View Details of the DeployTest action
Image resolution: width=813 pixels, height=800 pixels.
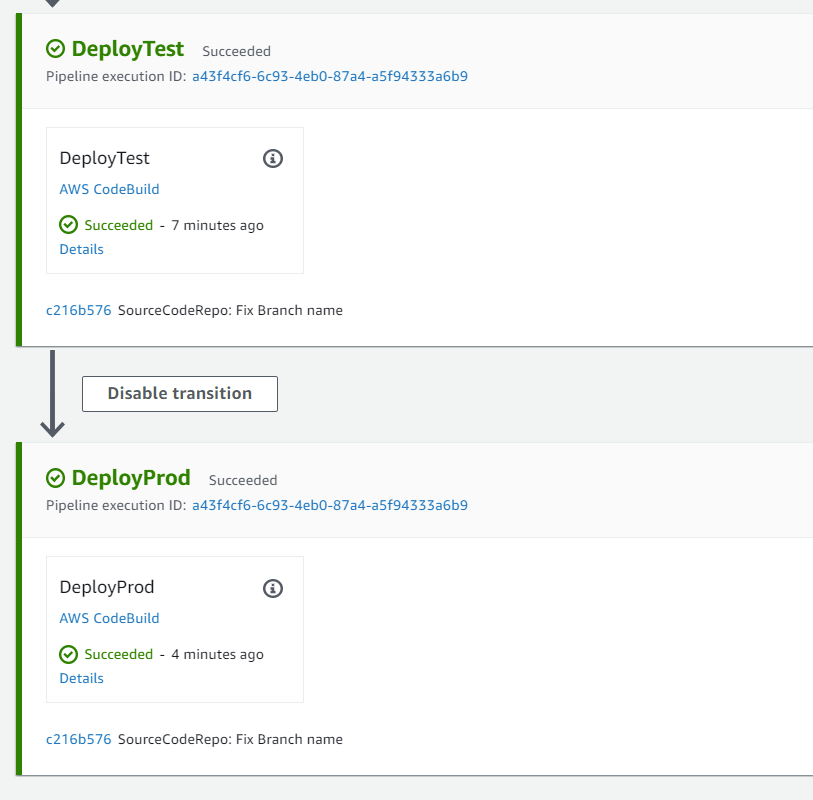(81, 249)
